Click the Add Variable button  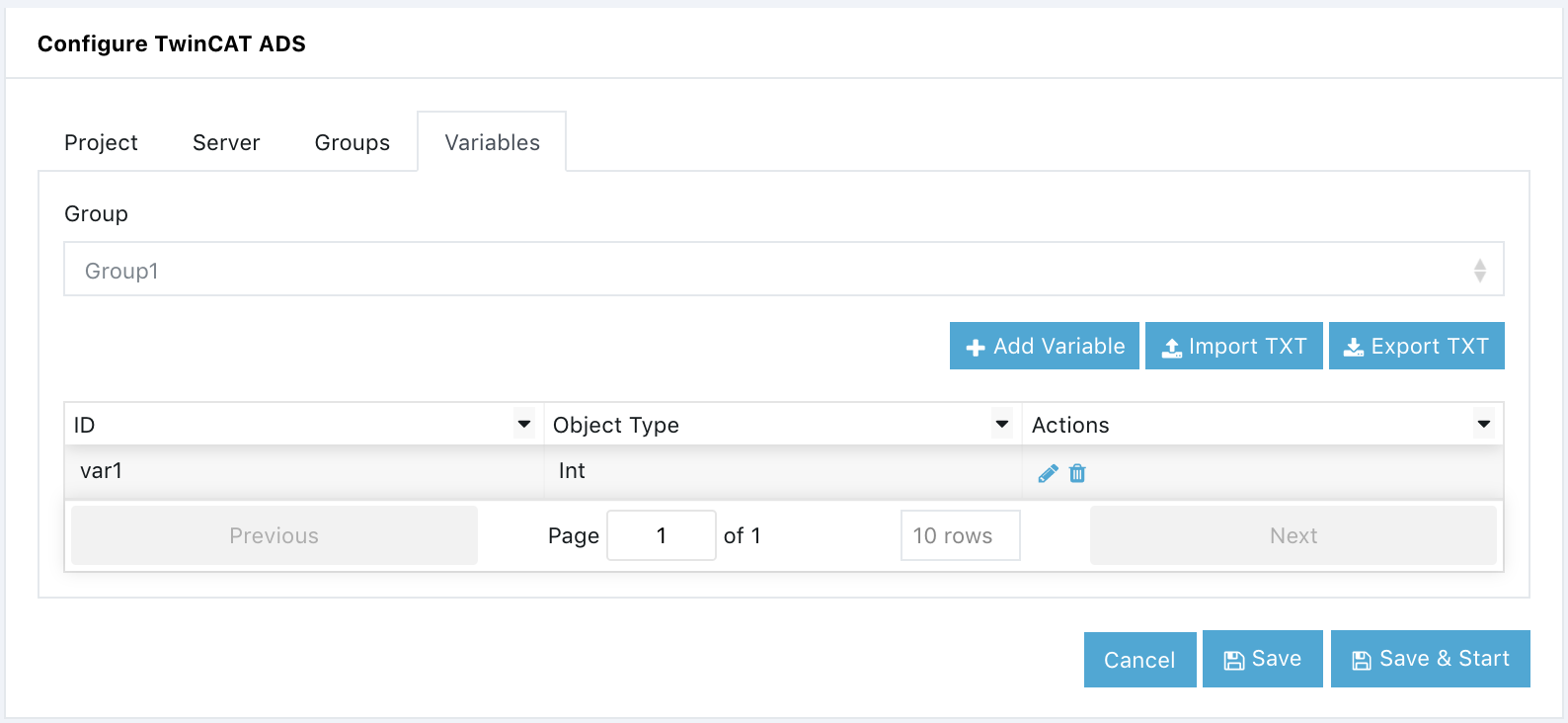coord(1045,346)
